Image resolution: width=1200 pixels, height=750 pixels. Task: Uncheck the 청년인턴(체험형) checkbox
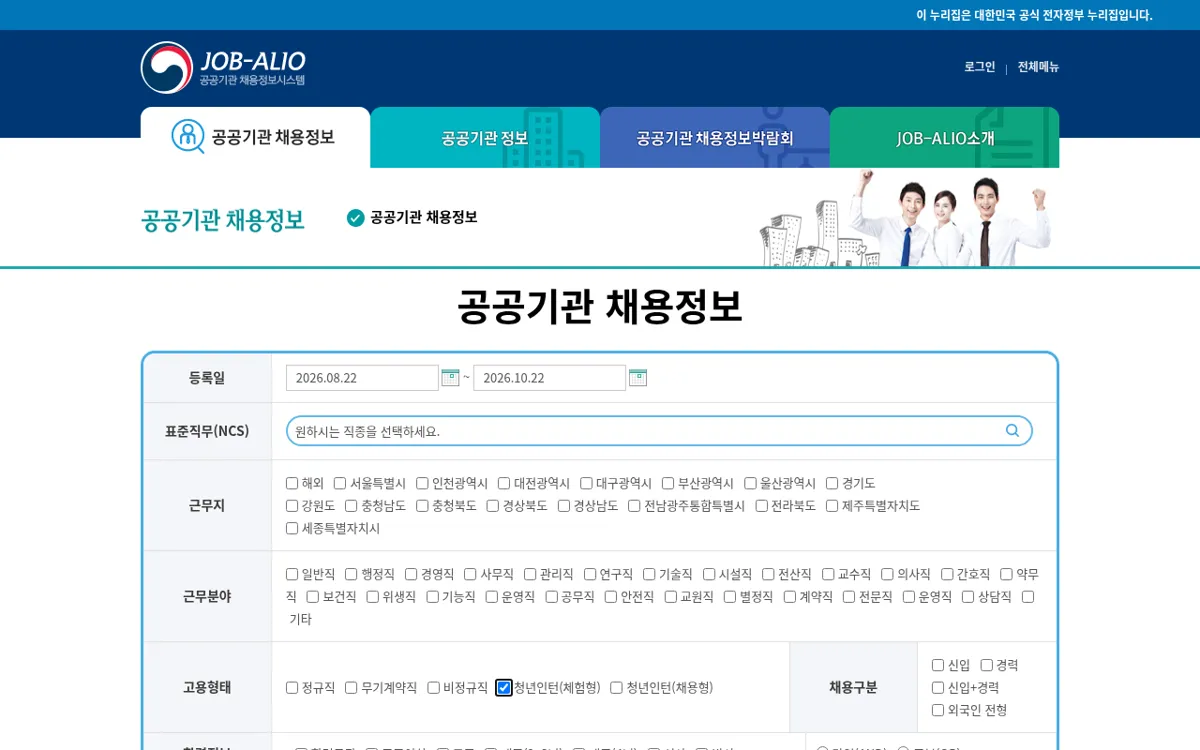(504, 688)
